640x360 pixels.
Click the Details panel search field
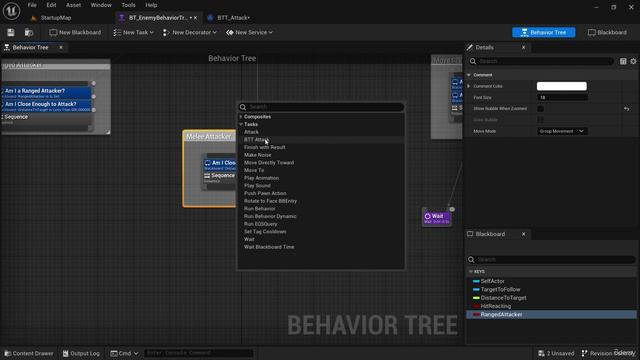coord(541,61)
